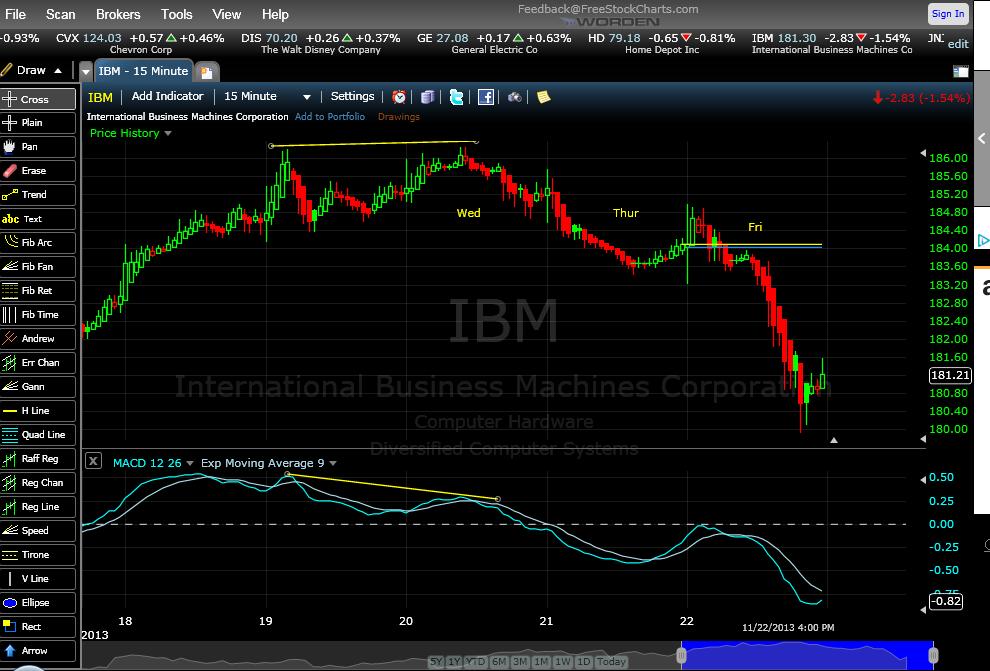Share chart via Facebook icon
Screen dimensions: 990x671
coord(486,97)
